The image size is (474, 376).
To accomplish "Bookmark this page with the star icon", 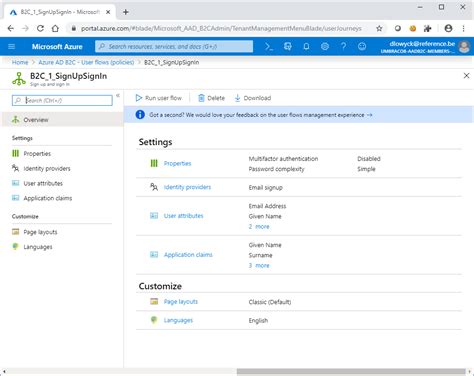I will click(379, 28).
